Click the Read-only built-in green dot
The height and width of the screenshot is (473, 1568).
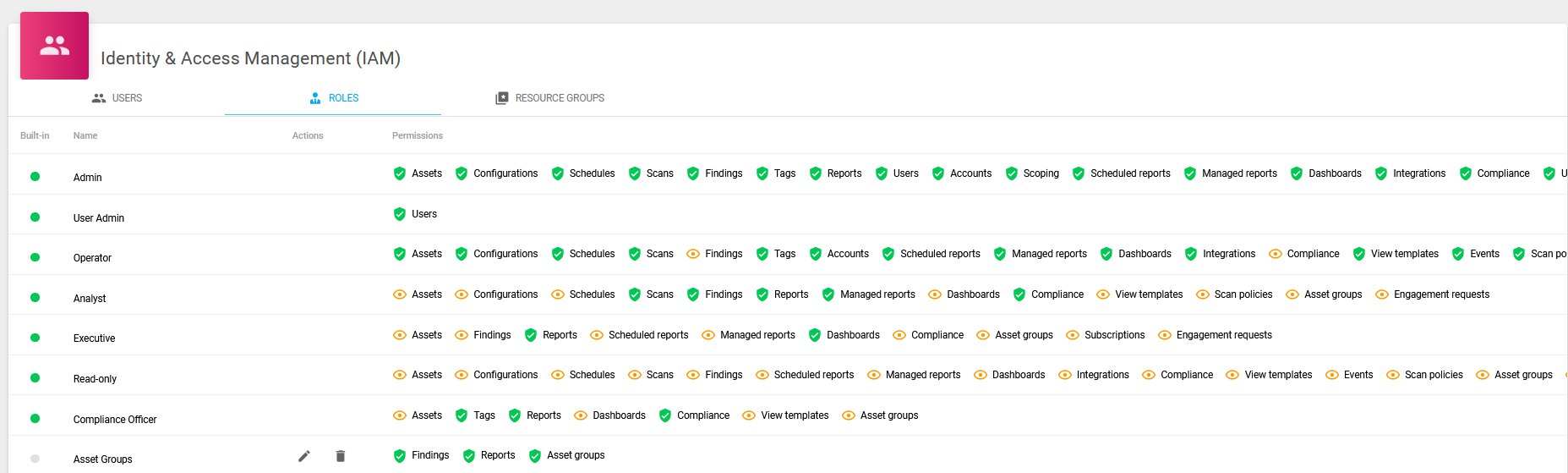35,378
